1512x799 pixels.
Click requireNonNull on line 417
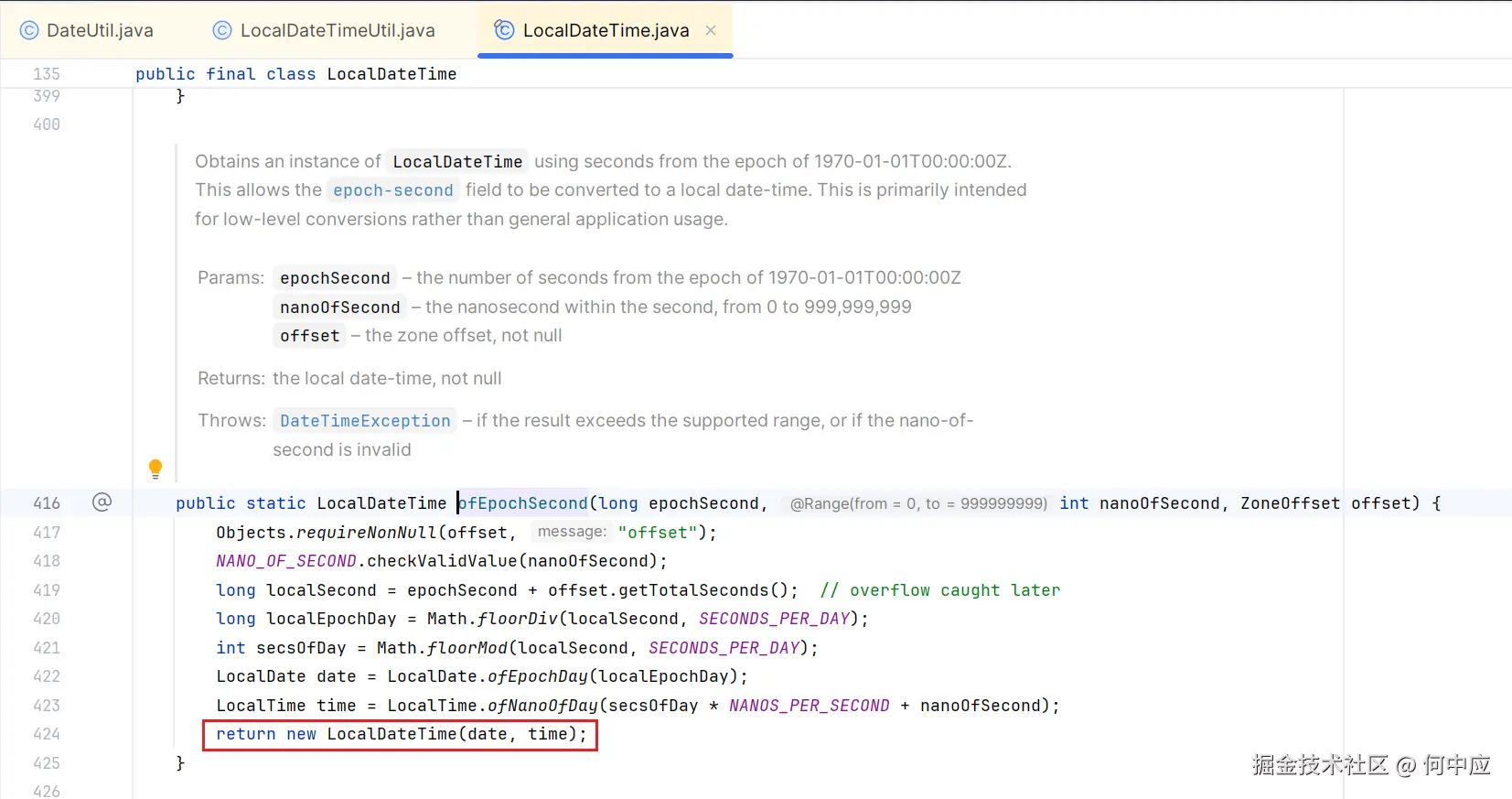pyautogui.click(x=367, y=533)
